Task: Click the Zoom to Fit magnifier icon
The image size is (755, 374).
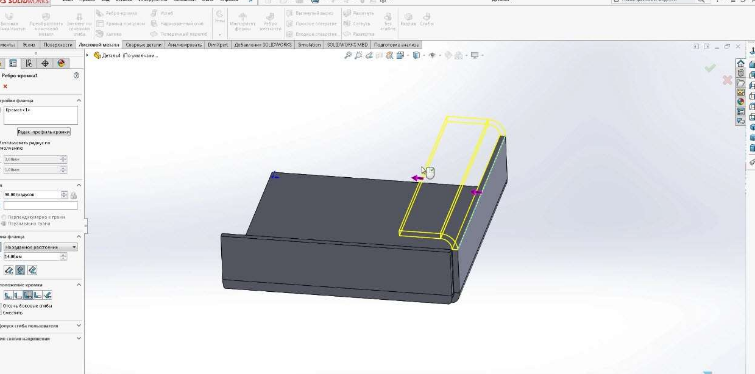Action: tap(348, 55)
